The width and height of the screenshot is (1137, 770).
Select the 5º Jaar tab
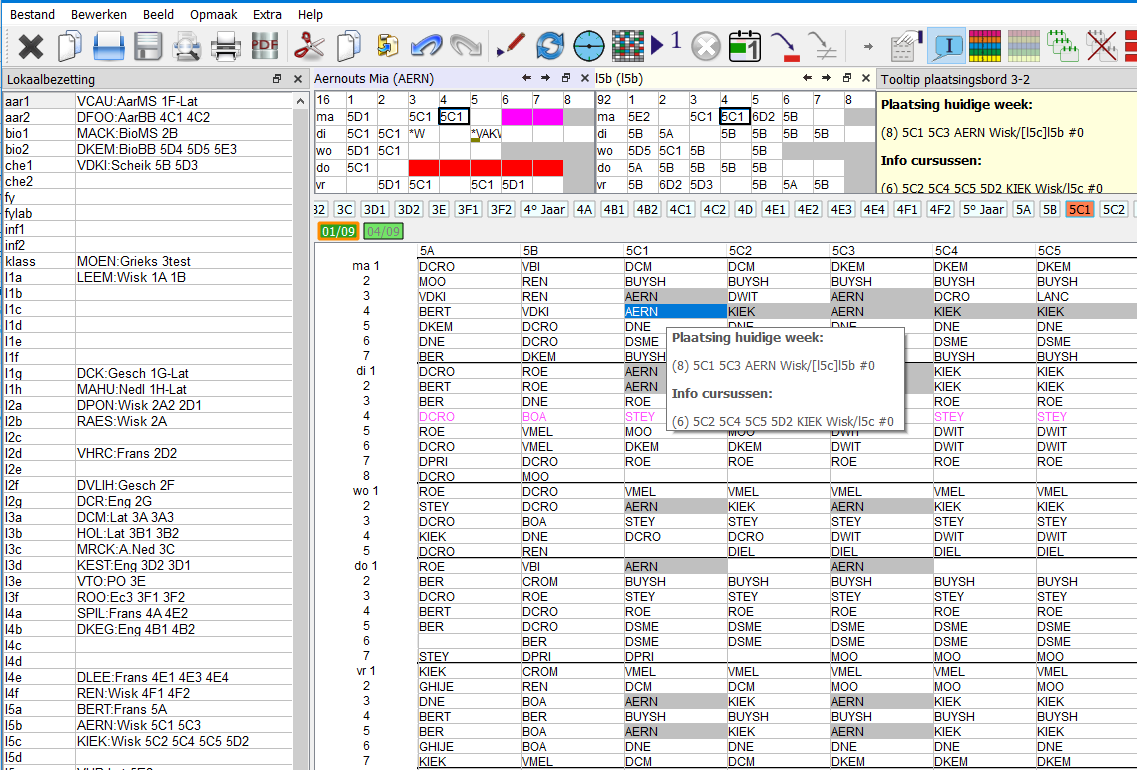click(x=983, y=210)
